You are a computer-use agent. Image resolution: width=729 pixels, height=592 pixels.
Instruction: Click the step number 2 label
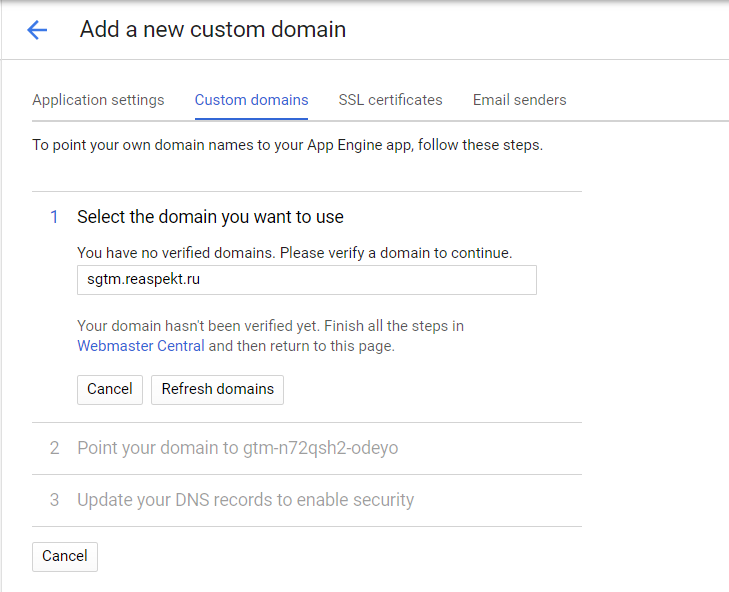[55, 448]
